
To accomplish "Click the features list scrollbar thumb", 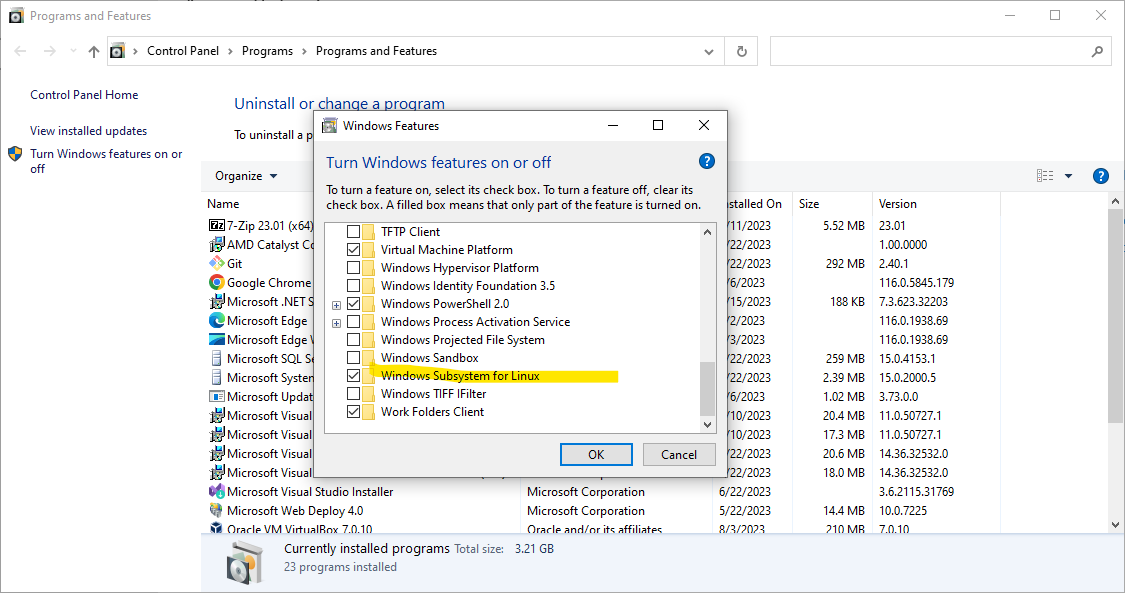I will tap(707, 388).
